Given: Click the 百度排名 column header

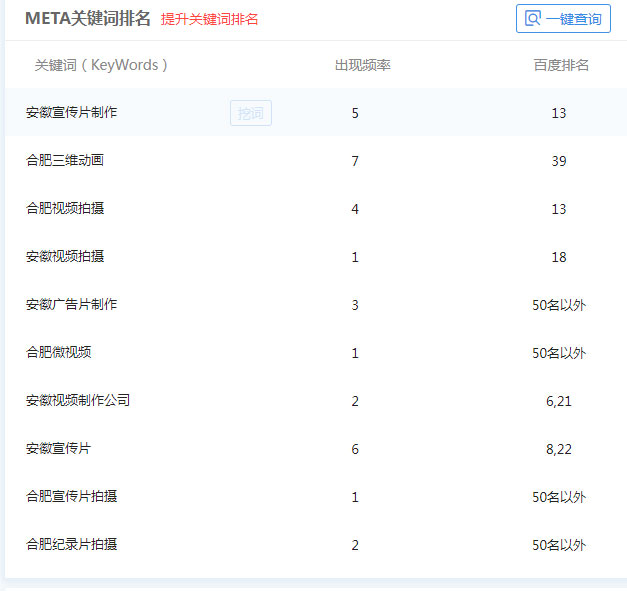Looking at the screenshot, I should tap(561, 65).
